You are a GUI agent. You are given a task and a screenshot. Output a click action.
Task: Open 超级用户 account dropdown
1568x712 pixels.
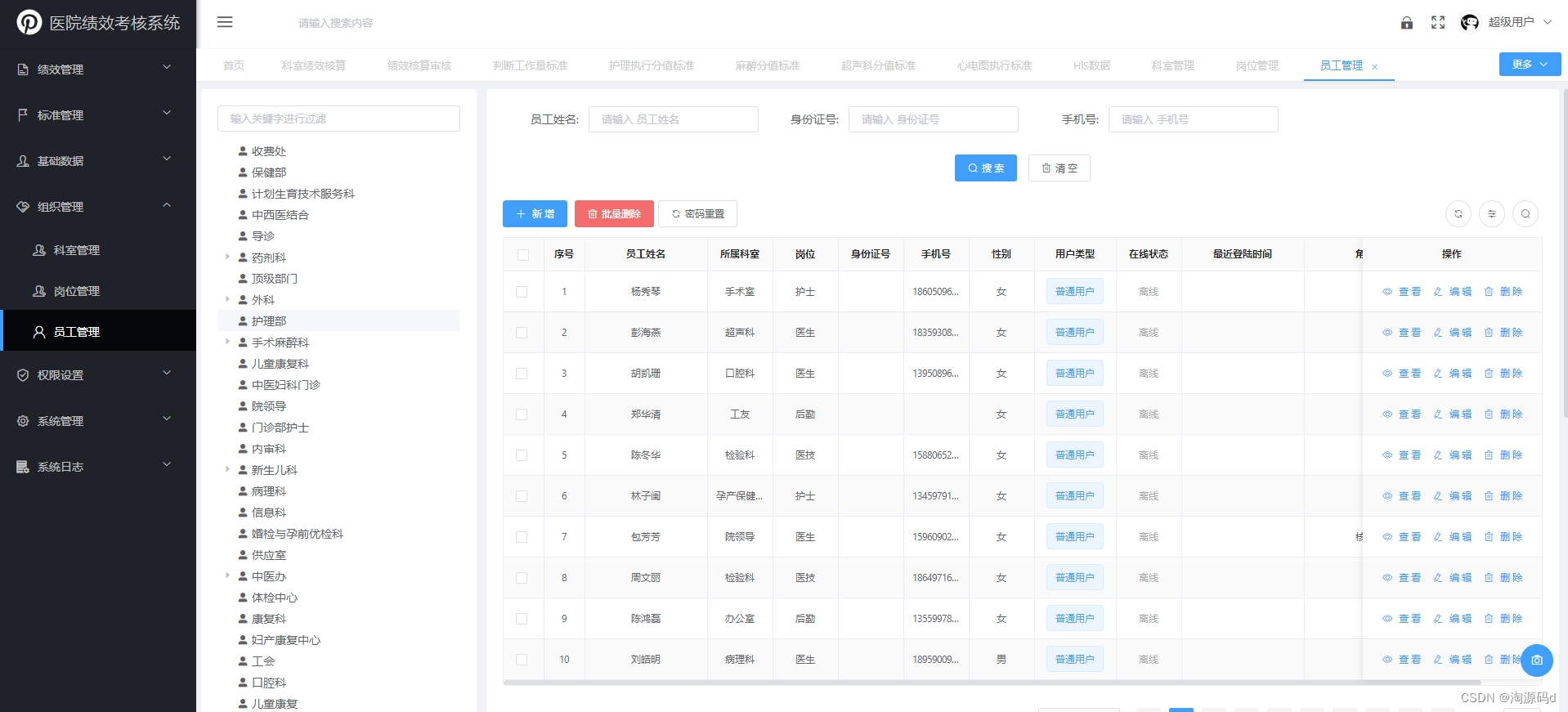1520,22
